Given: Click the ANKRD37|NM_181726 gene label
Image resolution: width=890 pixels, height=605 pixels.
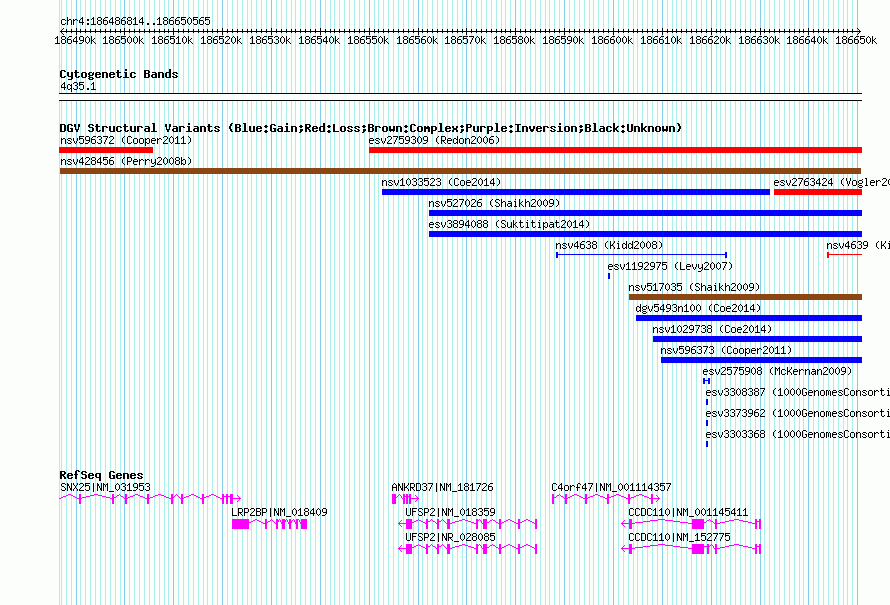Looking at the screenshot, I should pos(442,487).
